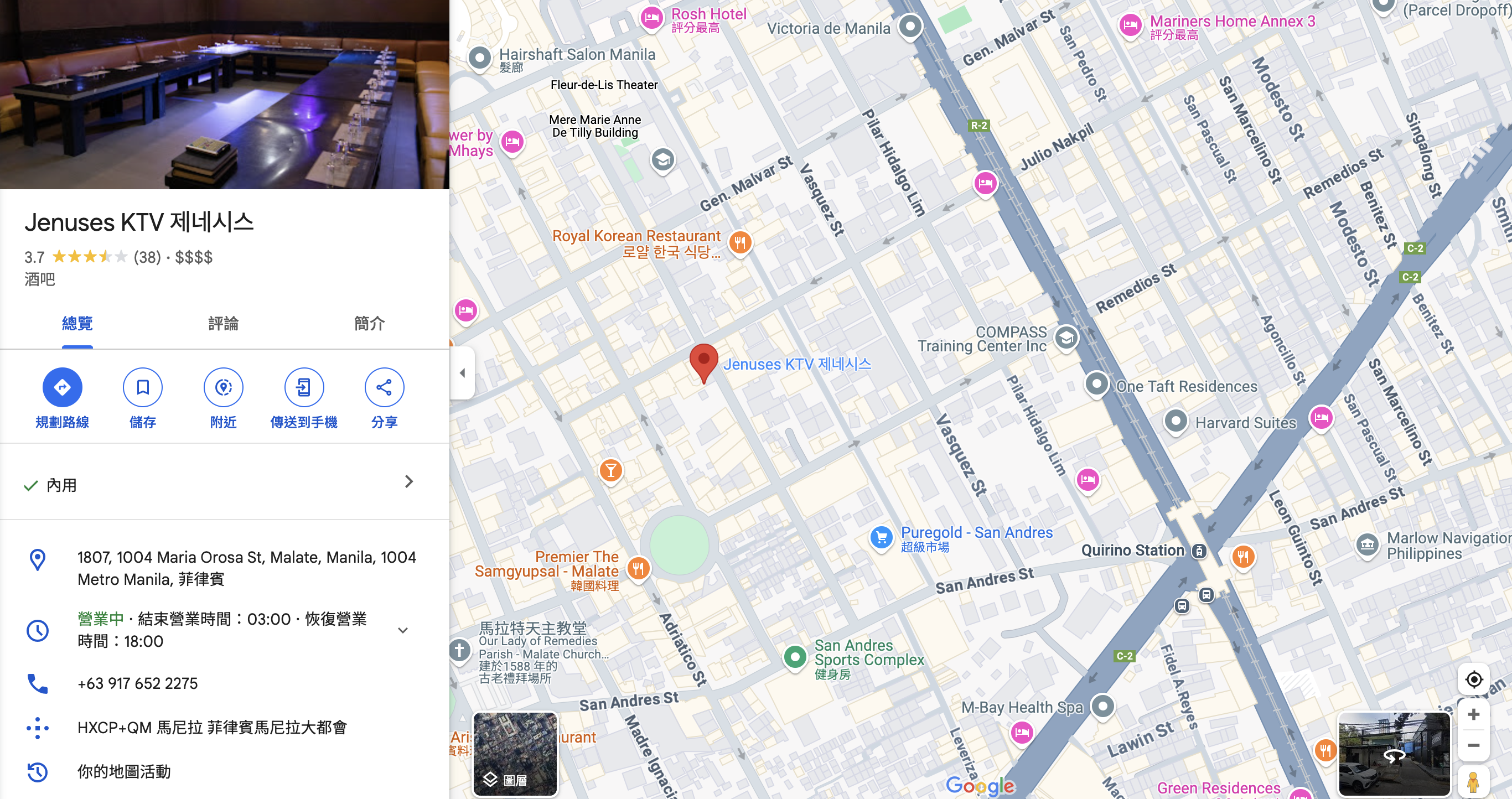1512x799 pixels.
Task: Save the place with 儲存 bookmark icon
Action: coord(143,387)
